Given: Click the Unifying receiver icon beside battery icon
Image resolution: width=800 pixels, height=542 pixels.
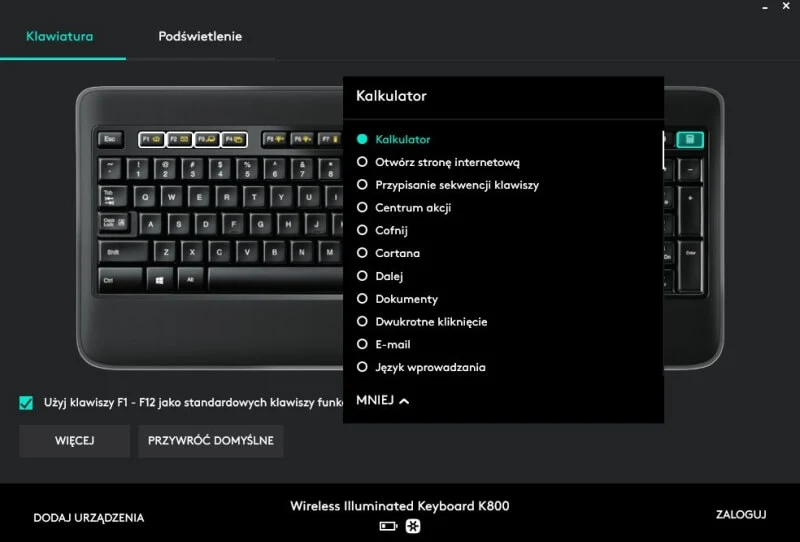Looking at the screenshot, I should click(x=413, y=526).
